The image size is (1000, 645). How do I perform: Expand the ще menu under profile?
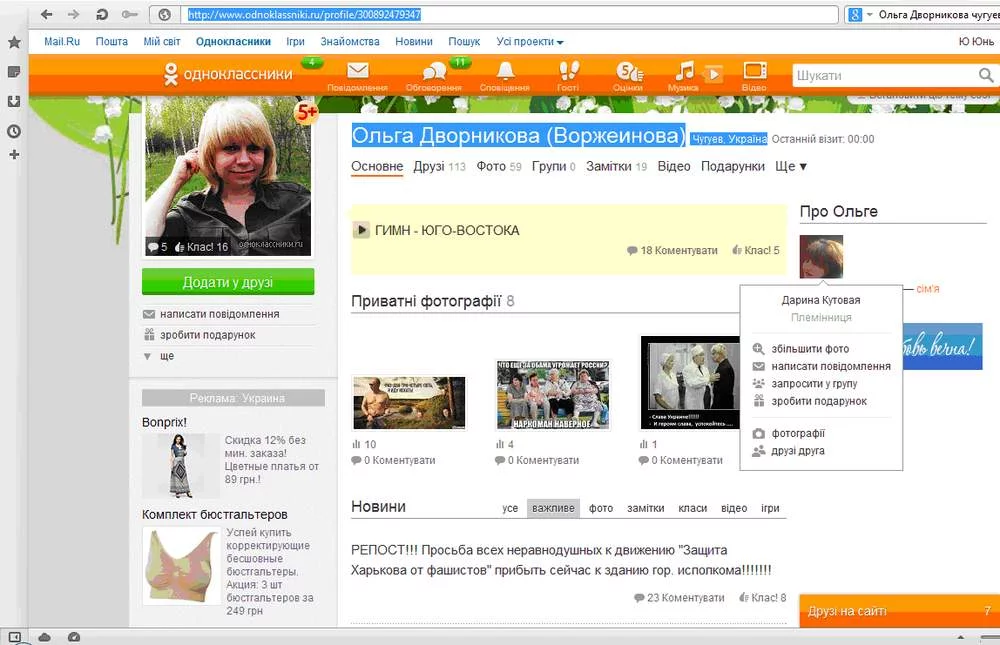[166, 356]
